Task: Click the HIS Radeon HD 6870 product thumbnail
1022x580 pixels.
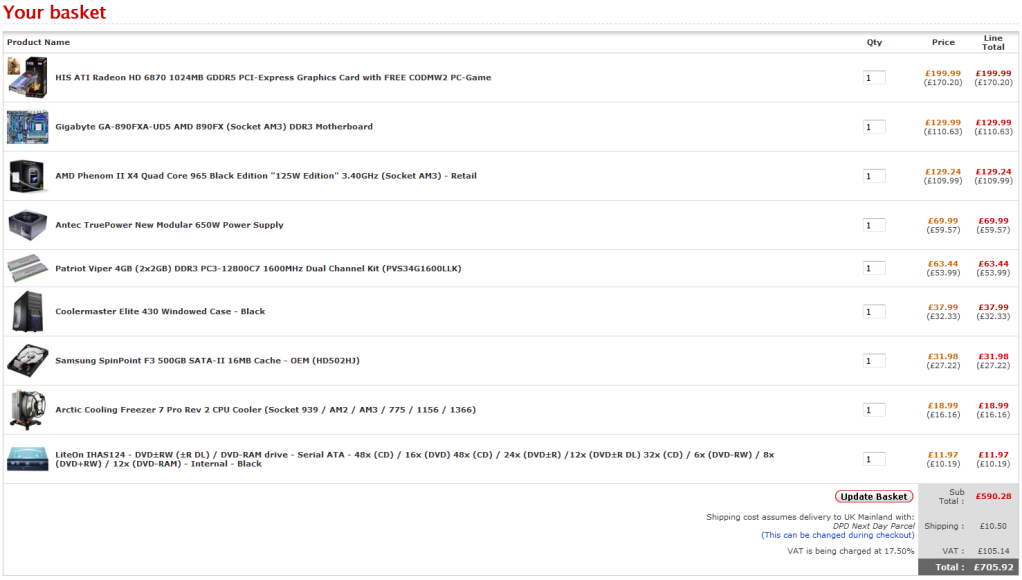Action: [x=27, y=77]
